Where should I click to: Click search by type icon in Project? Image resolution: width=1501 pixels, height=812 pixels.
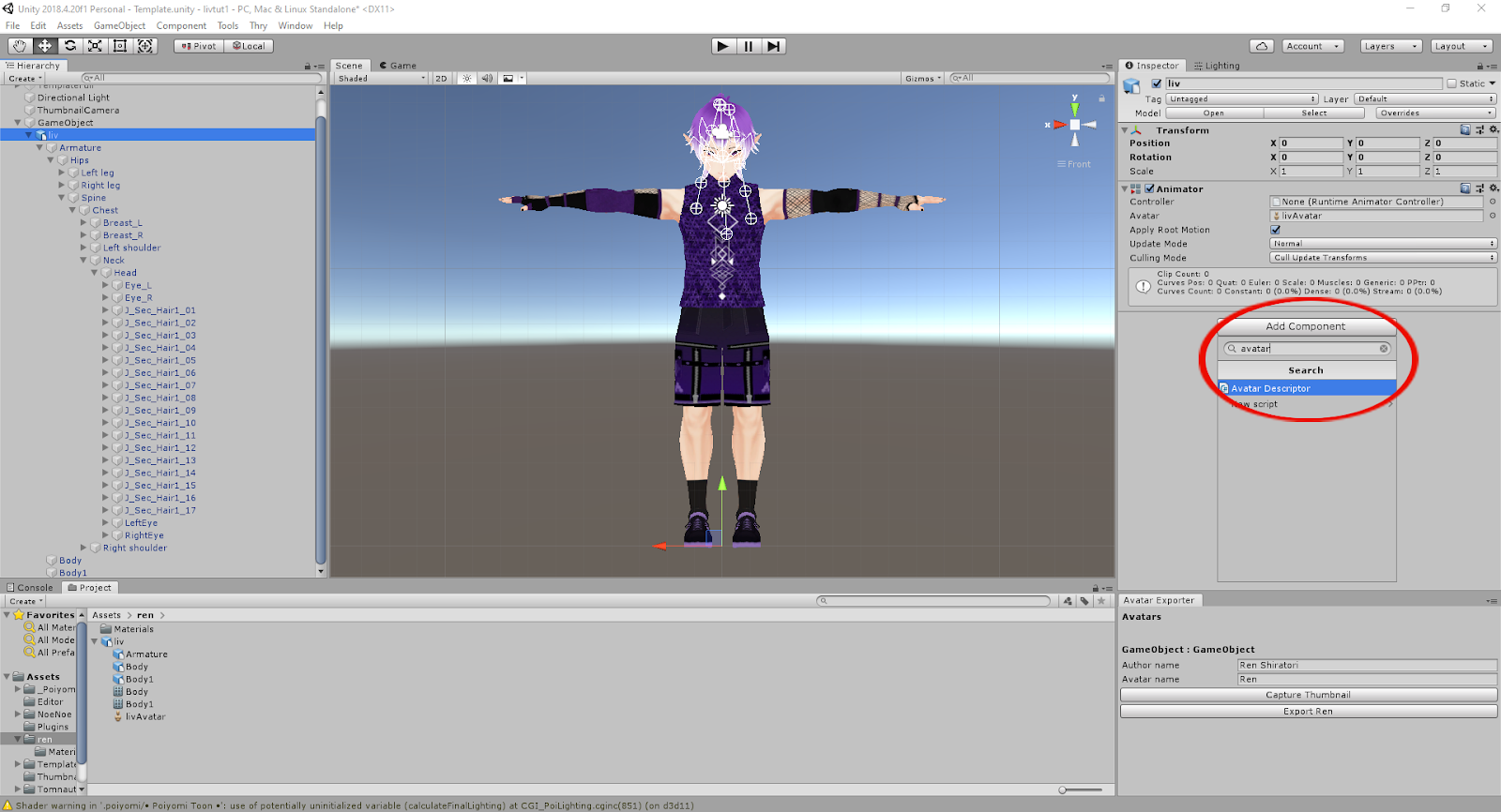pyautogui.click(x=1068, y=601)
